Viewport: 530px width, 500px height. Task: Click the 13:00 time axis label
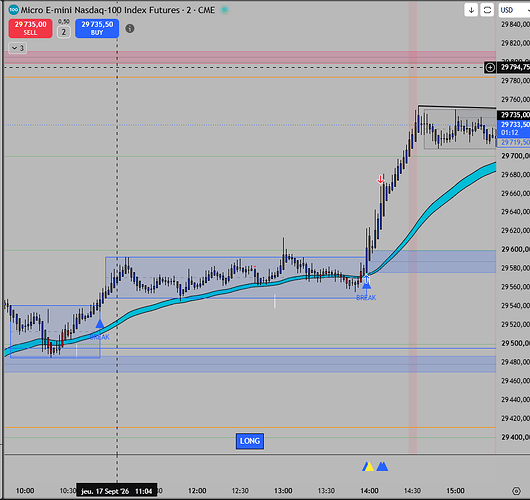[283, 491]
